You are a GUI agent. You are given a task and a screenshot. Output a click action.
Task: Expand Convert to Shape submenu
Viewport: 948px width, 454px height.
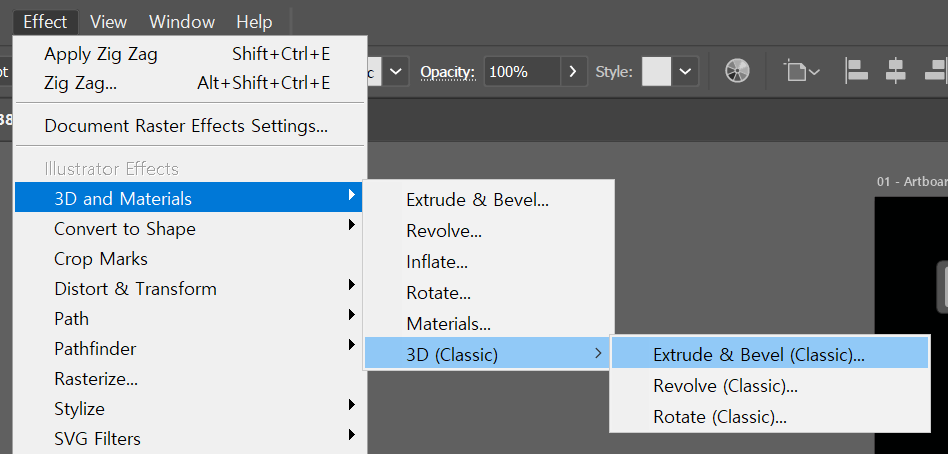click(190, 229)
